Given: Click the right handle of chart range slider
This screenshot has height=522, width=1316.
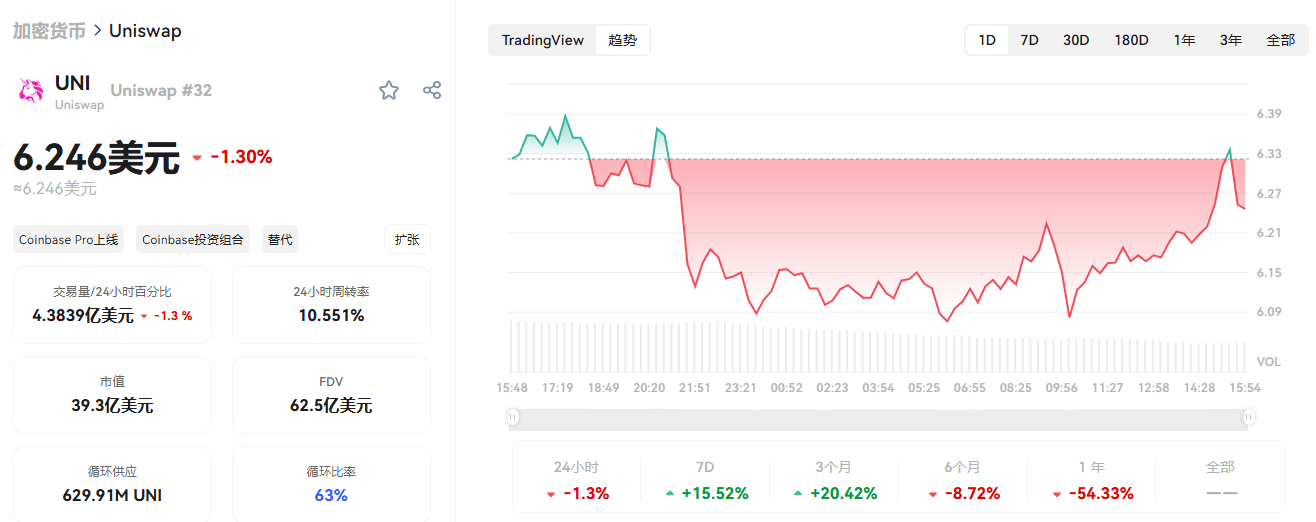Looking at the screenshot, I should (x=1249, y=417).
